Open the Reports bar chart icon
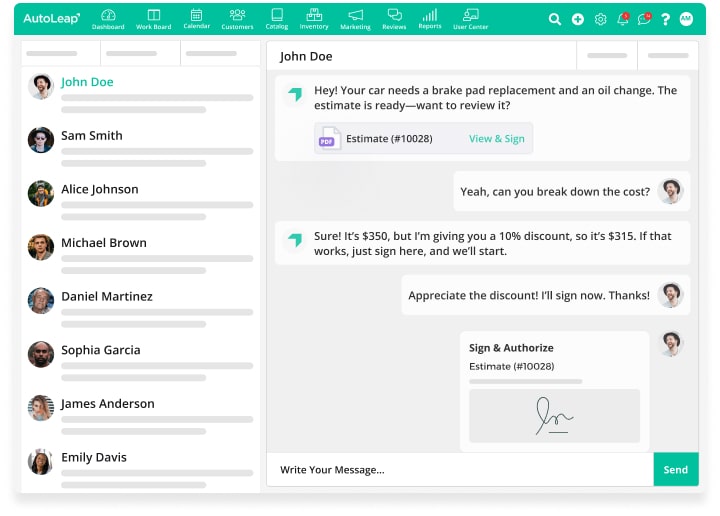Image resolution: width=720 pixels, height=516 pixels. pyautogui.click(x=430, y=16)
